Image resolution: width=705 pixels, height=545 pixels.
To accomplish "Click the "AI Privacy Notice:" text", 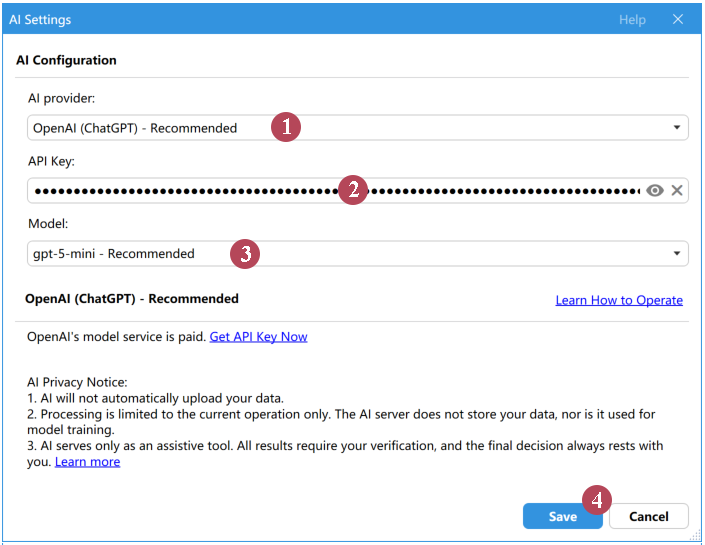I will [x=77, y=382].
